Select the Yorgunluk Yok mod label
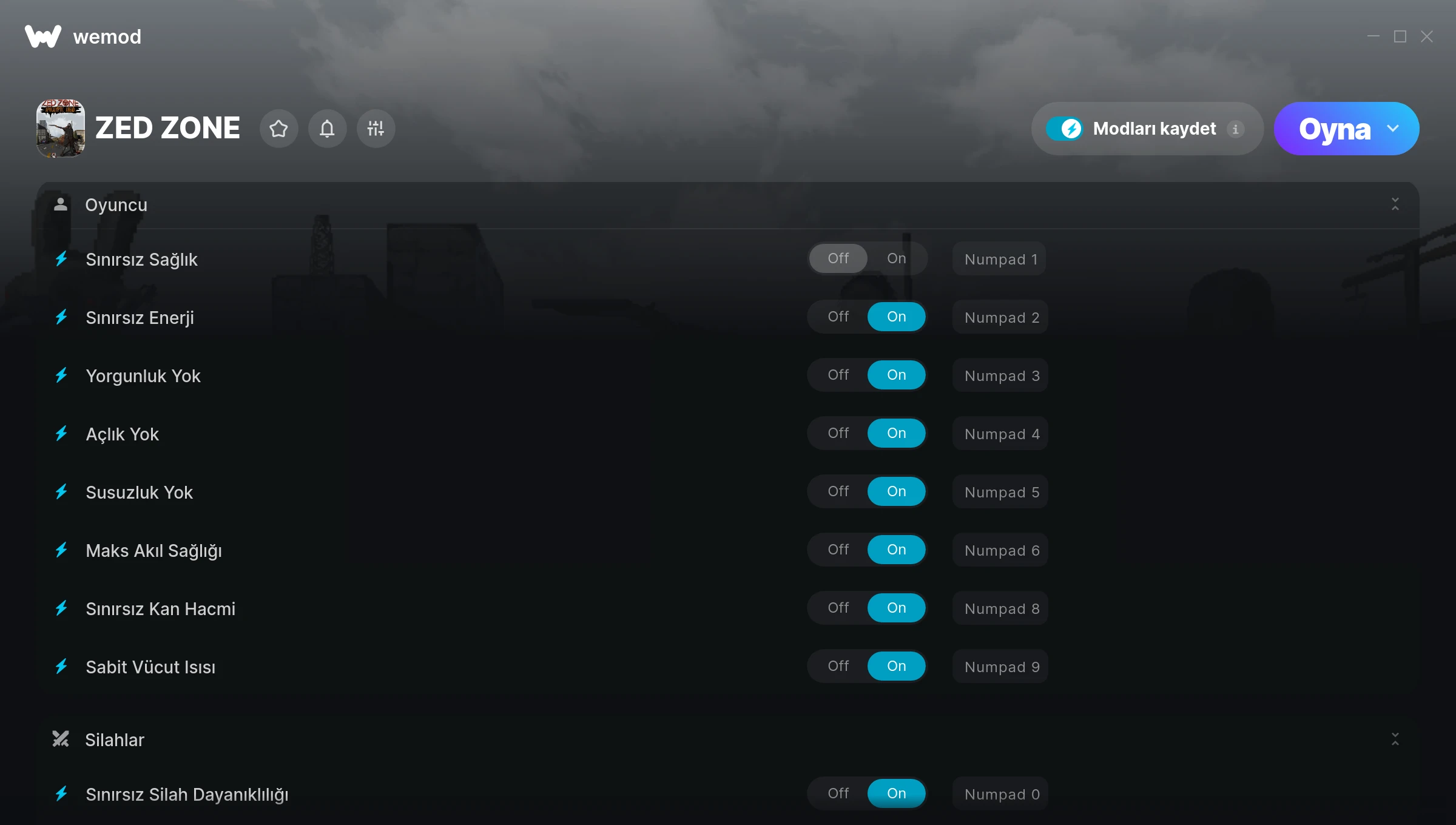The image size is (1456, 825). 143,376
